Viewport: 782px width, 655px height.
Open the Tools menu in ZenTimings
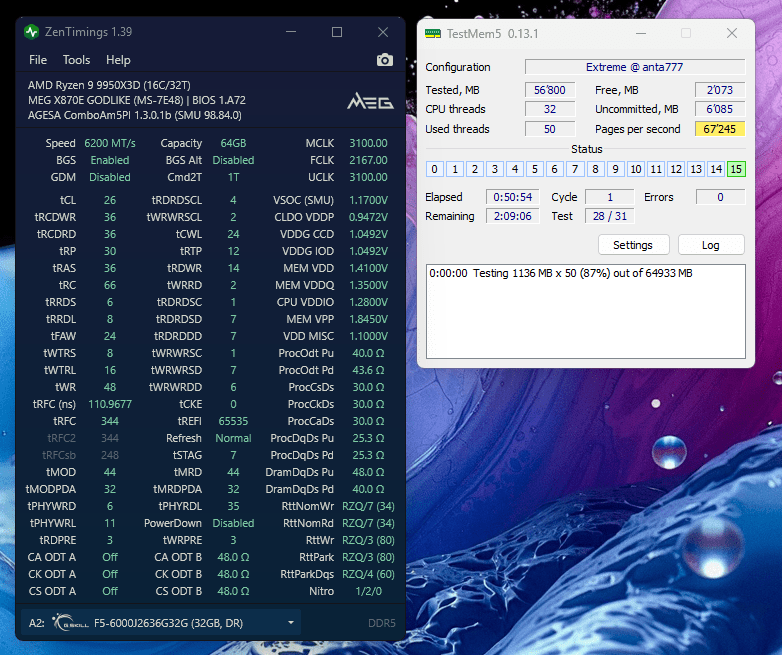coord(76,60)
